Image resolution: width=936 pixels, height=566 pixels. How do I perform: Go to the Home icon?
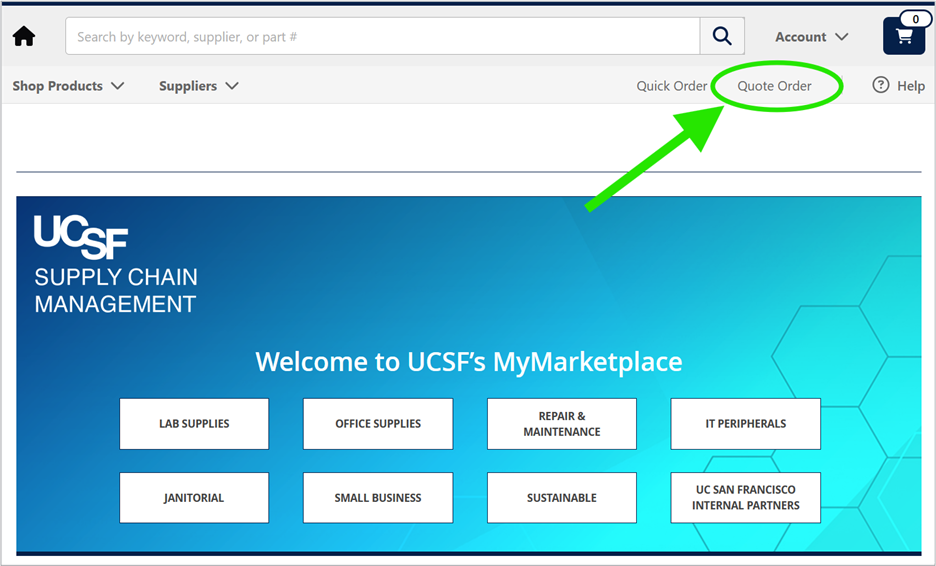point(24,36)
